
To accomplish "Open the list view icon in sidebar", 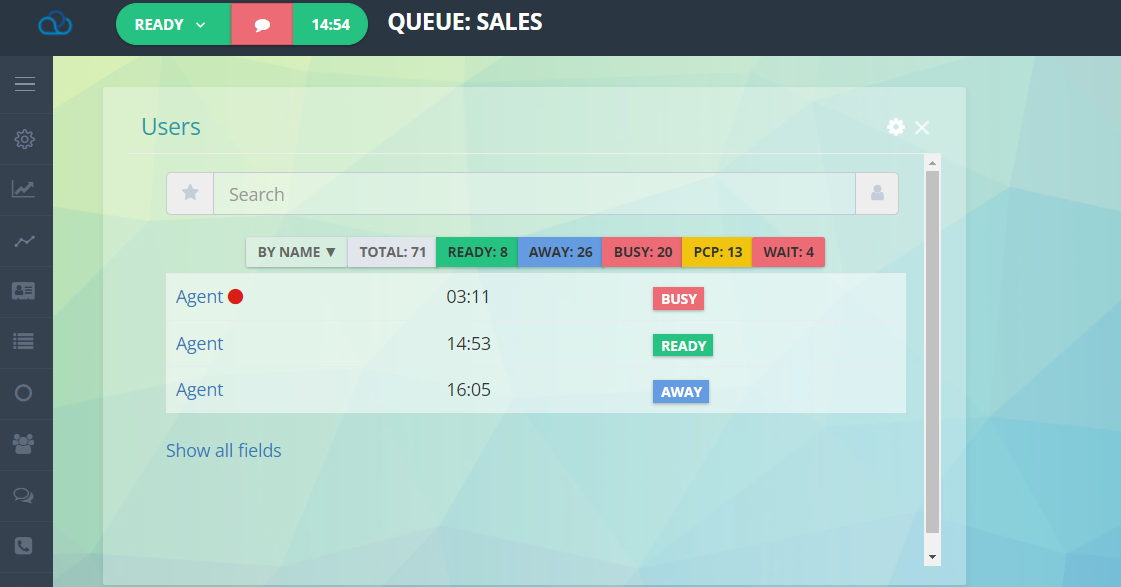I will pos(24,341).
